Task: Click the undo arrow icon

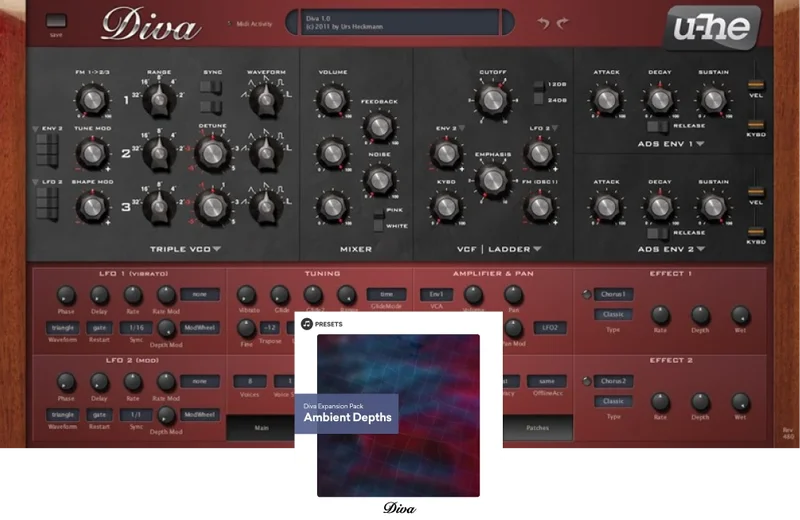Action: (543, 22)
